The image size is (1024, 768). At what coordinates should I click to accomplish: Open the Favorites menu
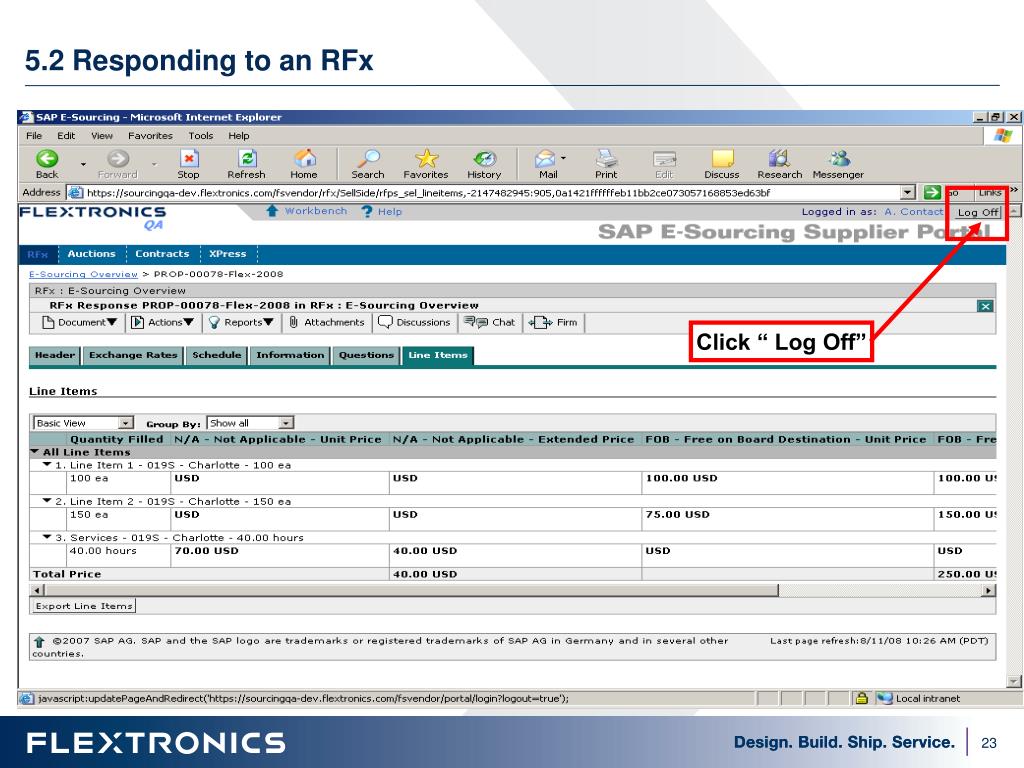click(x=150, y=136)
